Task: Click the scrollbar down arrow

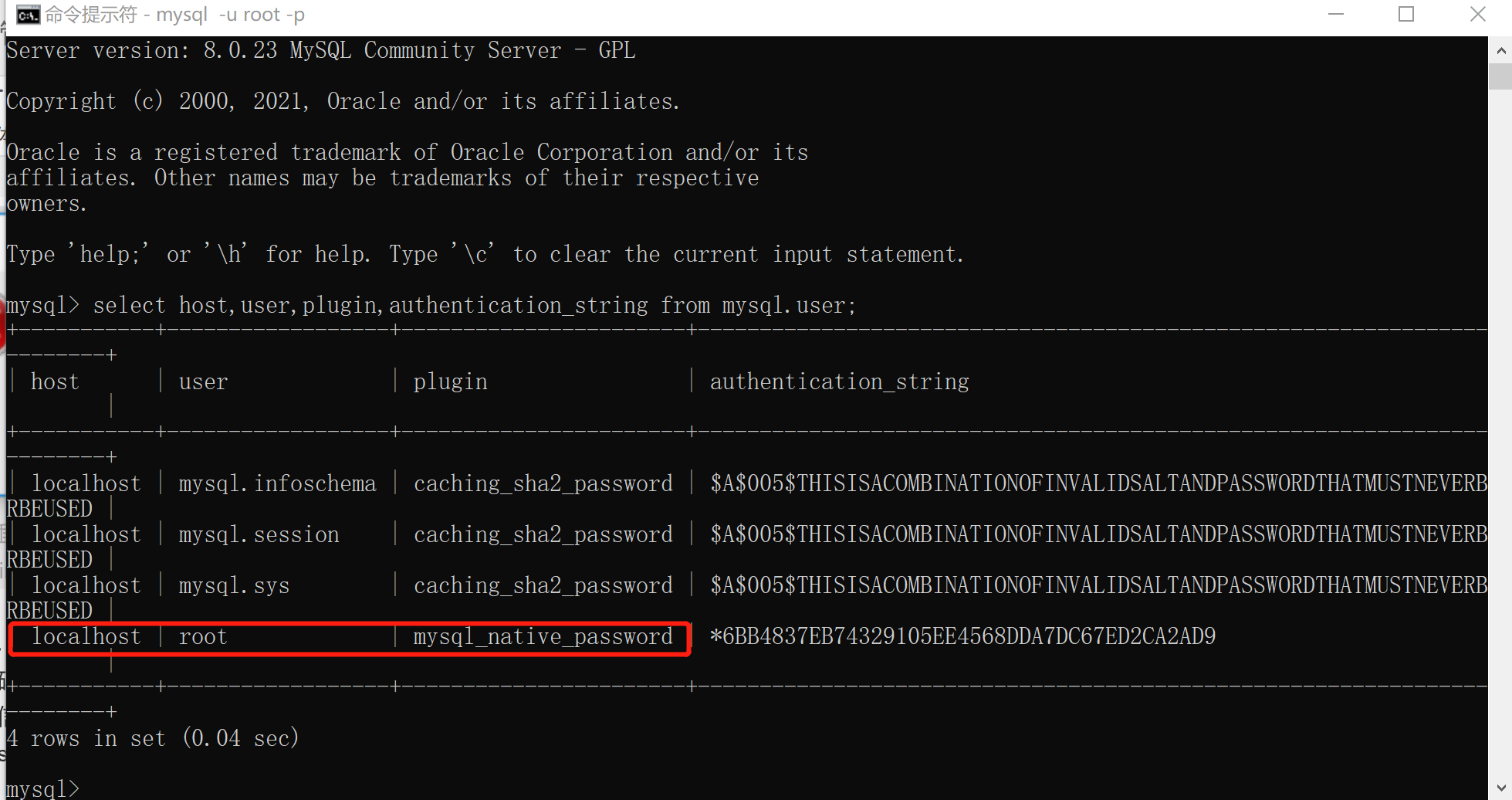Action: (1500, 787)
